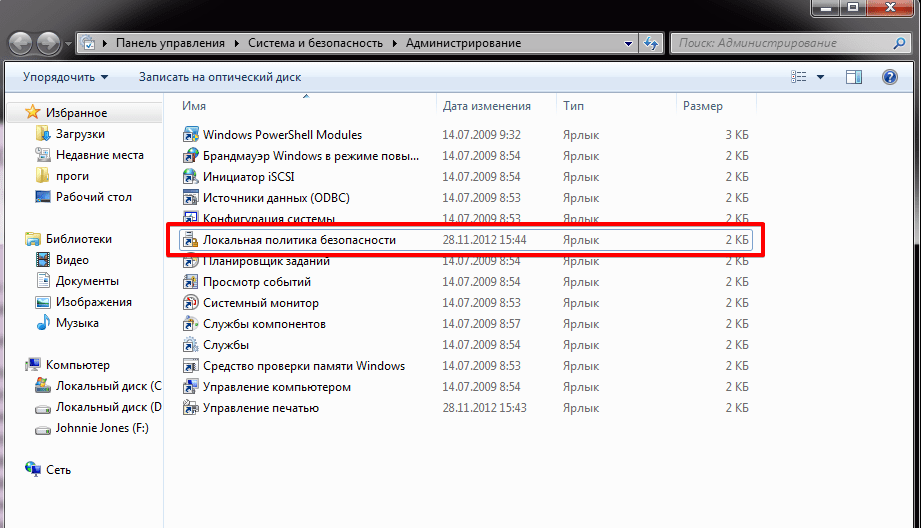Click the Back navigation arrow button

pyautogui.click(x=21, y=43)
